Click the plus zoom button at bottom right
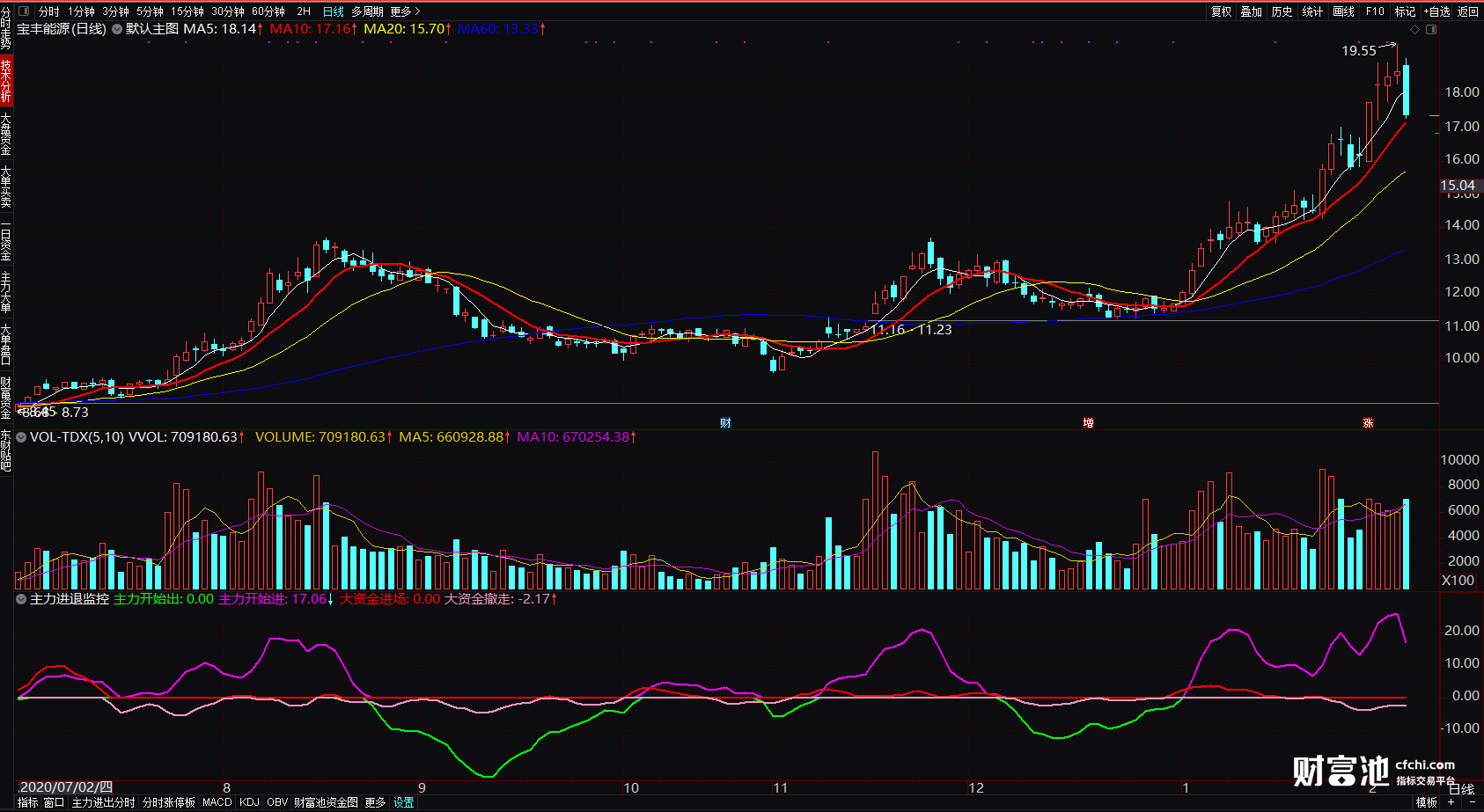 [x=1451, y=802]
